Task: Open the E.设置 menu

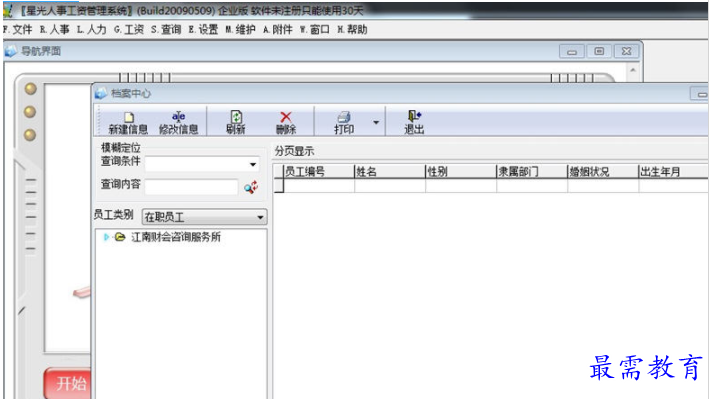Action: tap(203, 29)
